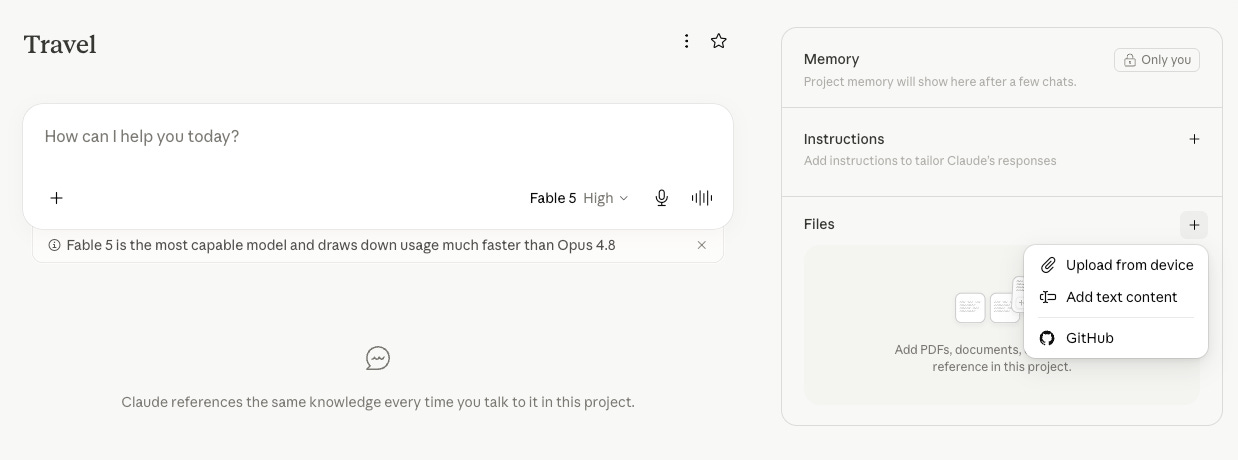Click the GitHub logo icon

coord(1047,338)
